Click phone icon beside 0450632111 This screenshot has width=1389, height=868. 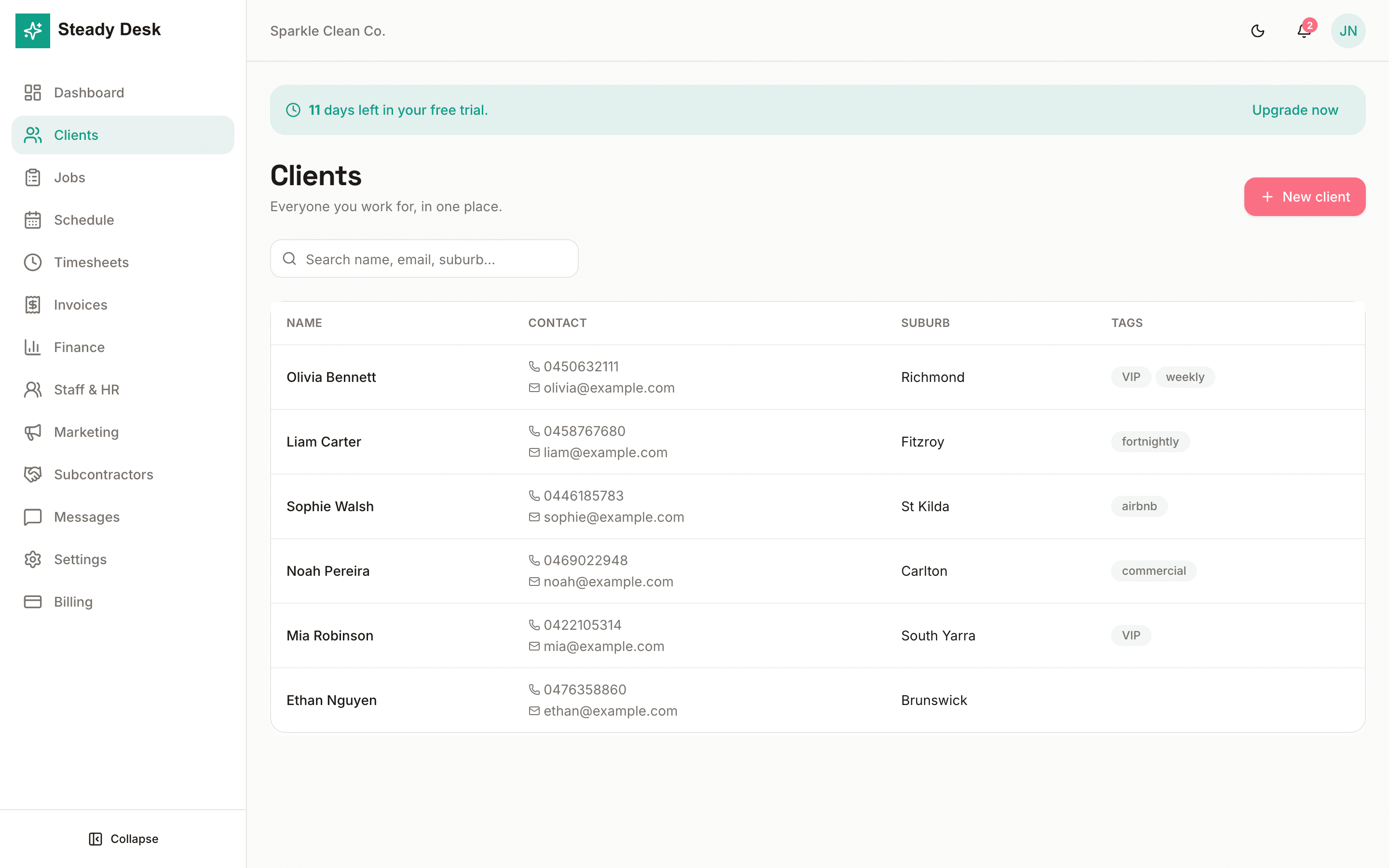point(534,366)
